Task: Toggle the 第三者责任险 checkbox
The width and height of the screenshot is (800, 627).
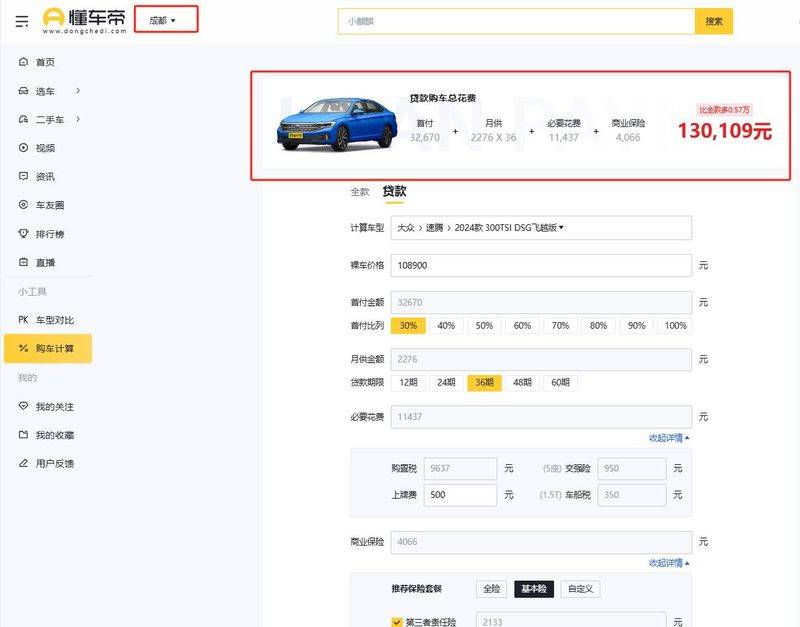Action: [397, 622]
